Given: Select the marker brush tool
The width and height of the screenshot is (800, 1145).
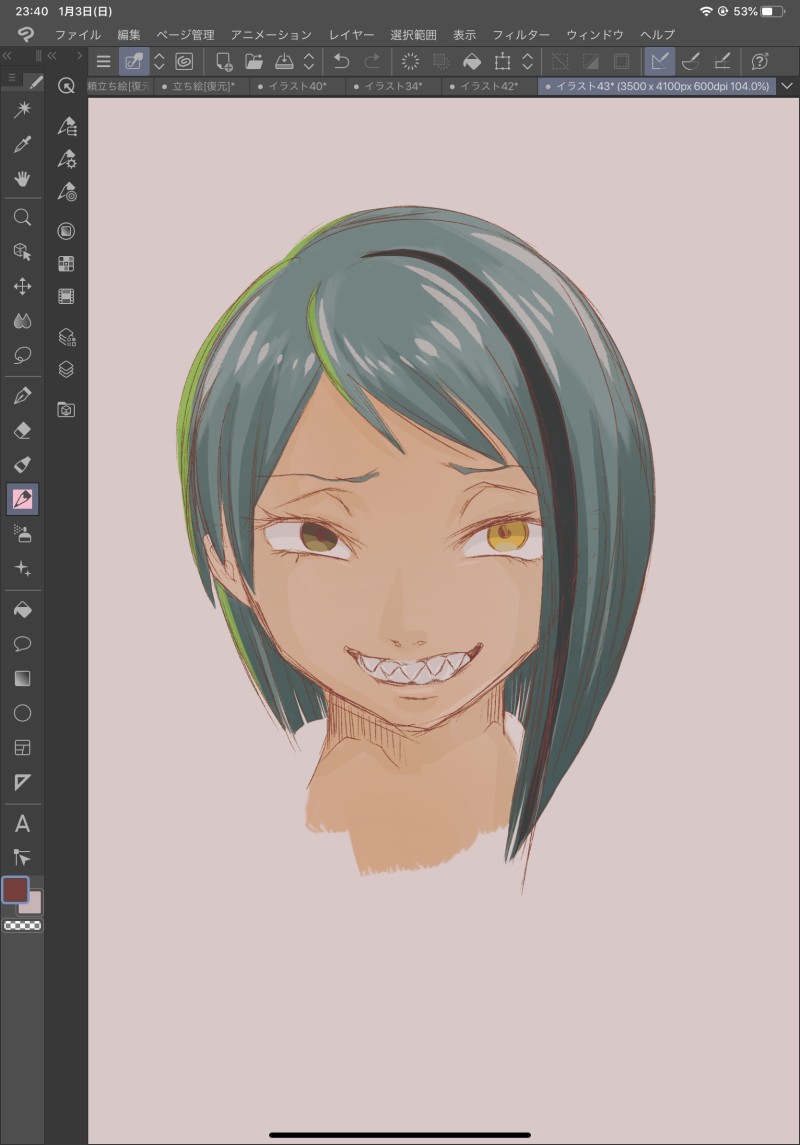Looking at the screenshot, I should click(x=23, y=464).
